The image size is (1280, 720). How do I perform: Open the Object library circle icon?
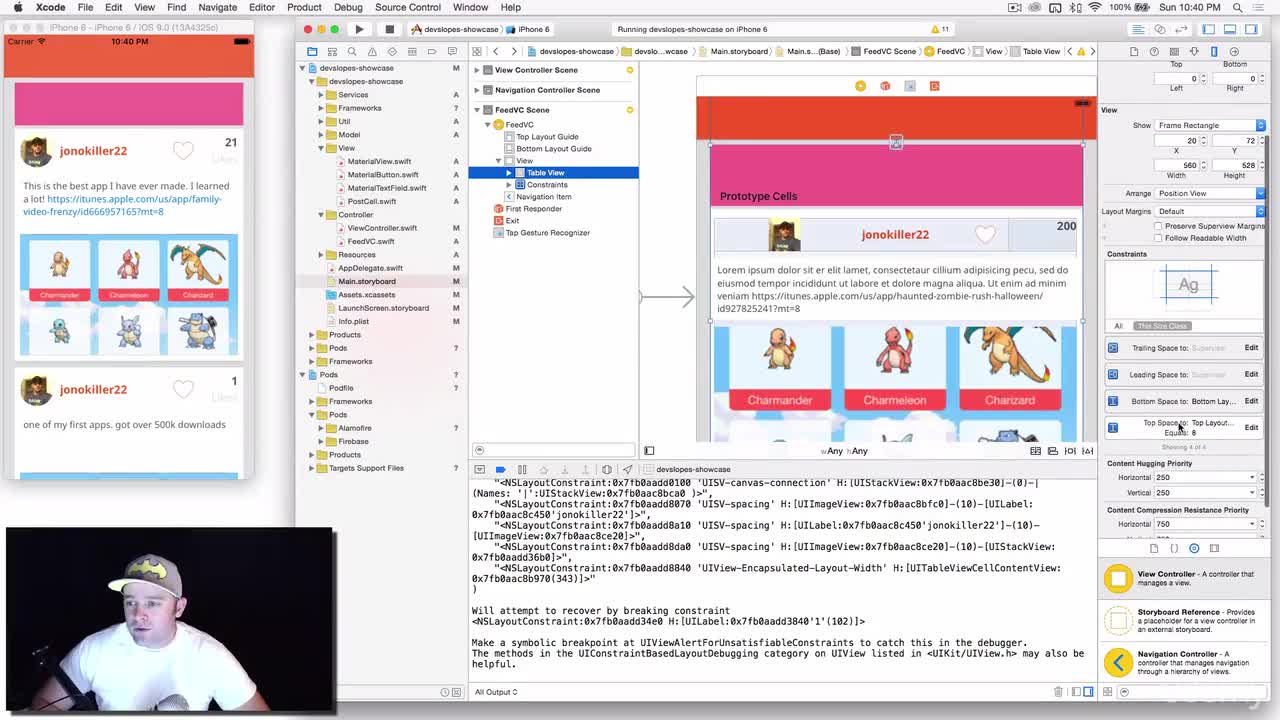(1194, 548)
